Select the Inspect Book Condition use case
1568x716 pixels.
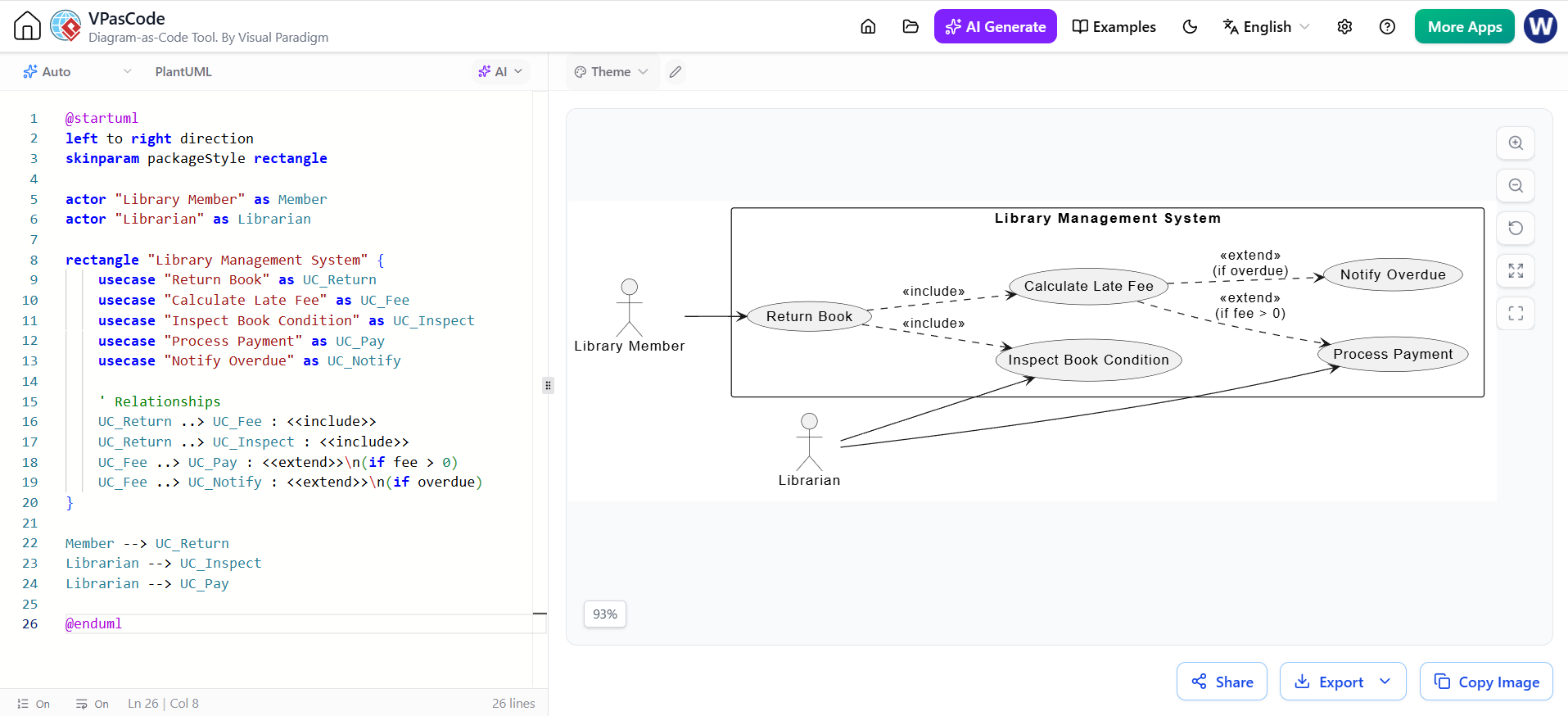pos(1088,360)
